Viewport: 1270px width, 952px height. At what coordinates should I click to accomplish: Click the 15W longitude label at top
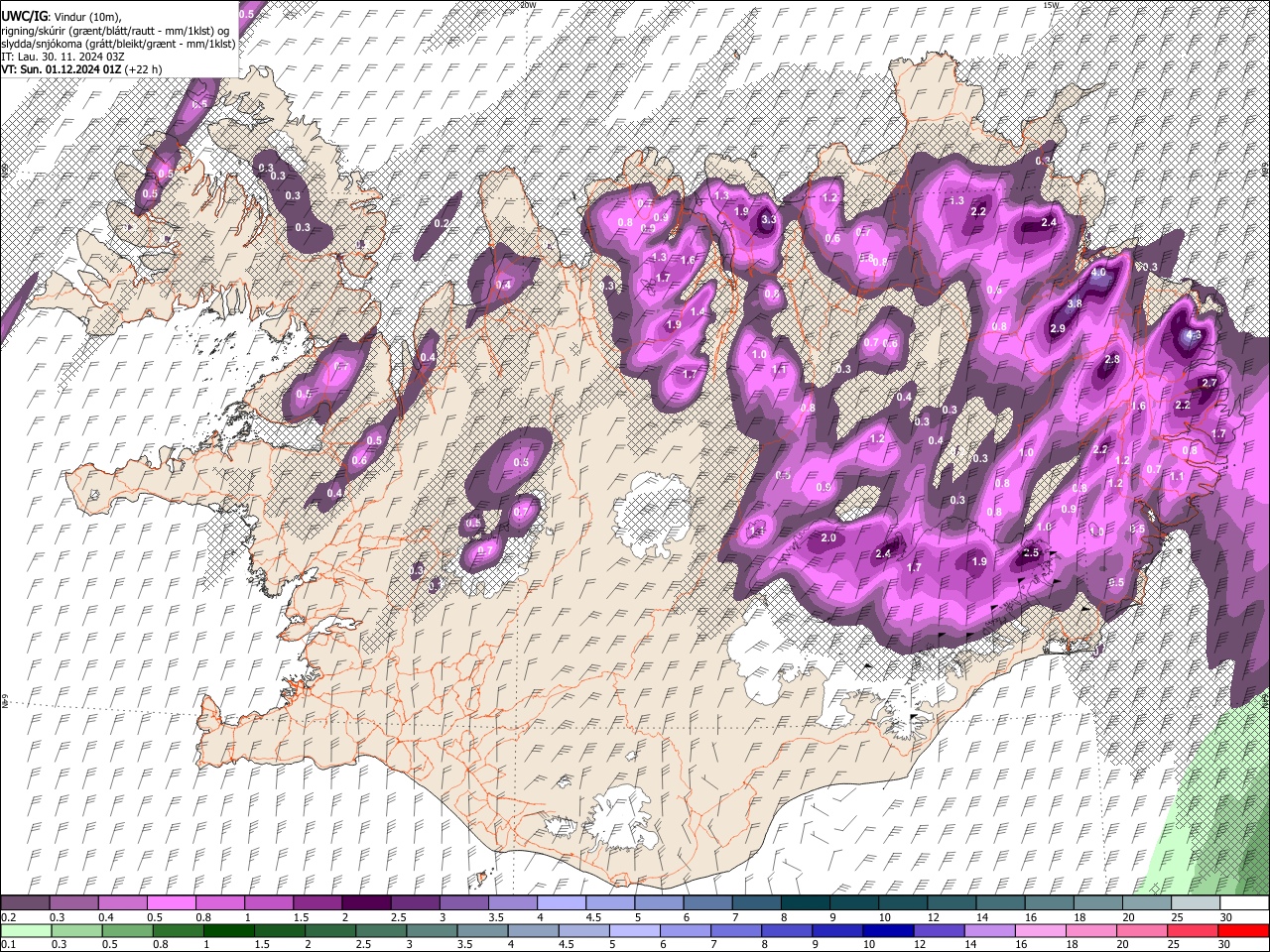[1051, 5]
